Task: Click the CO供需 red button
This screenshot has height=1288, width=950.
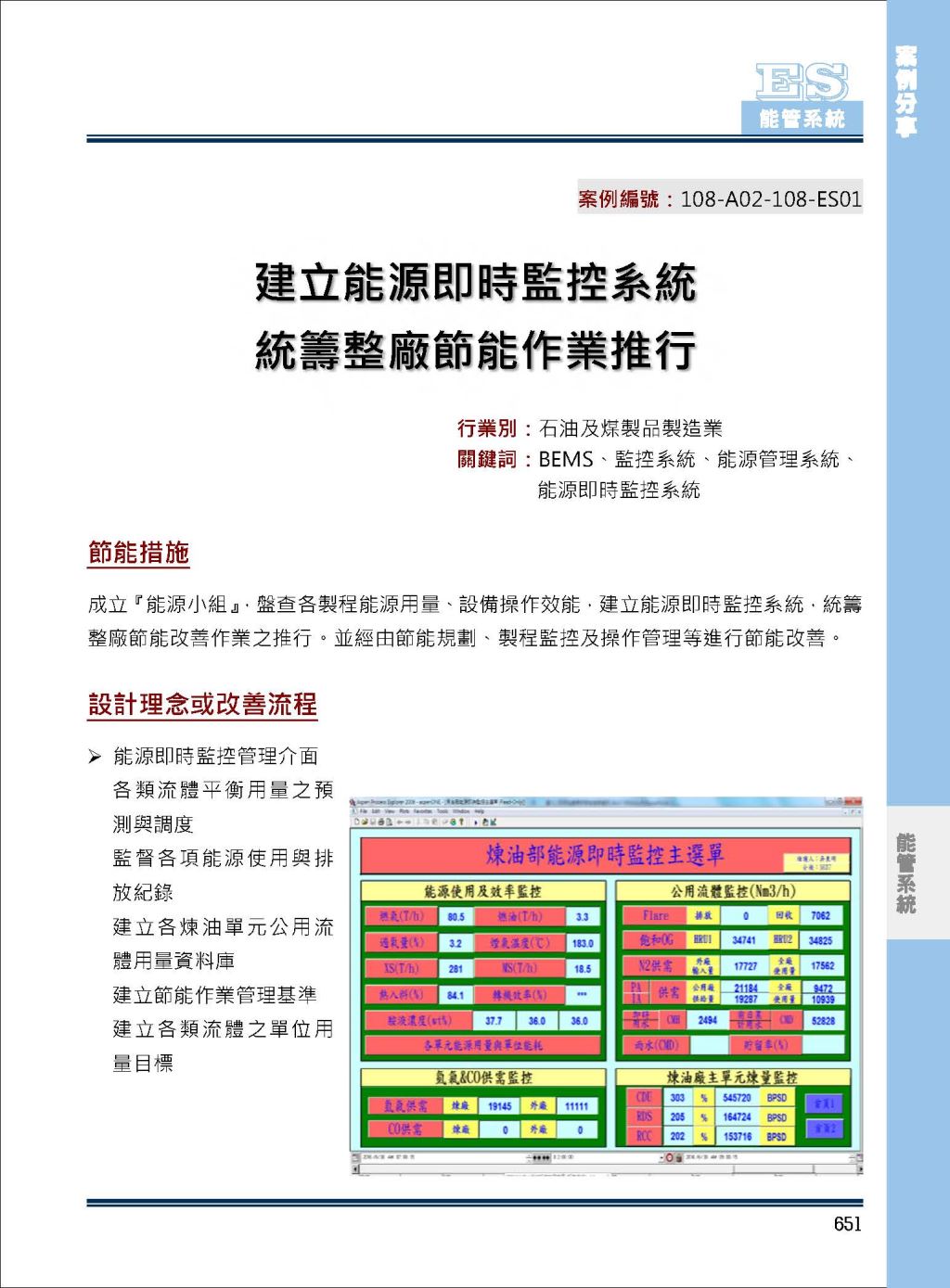Action: click(404, 1129)
